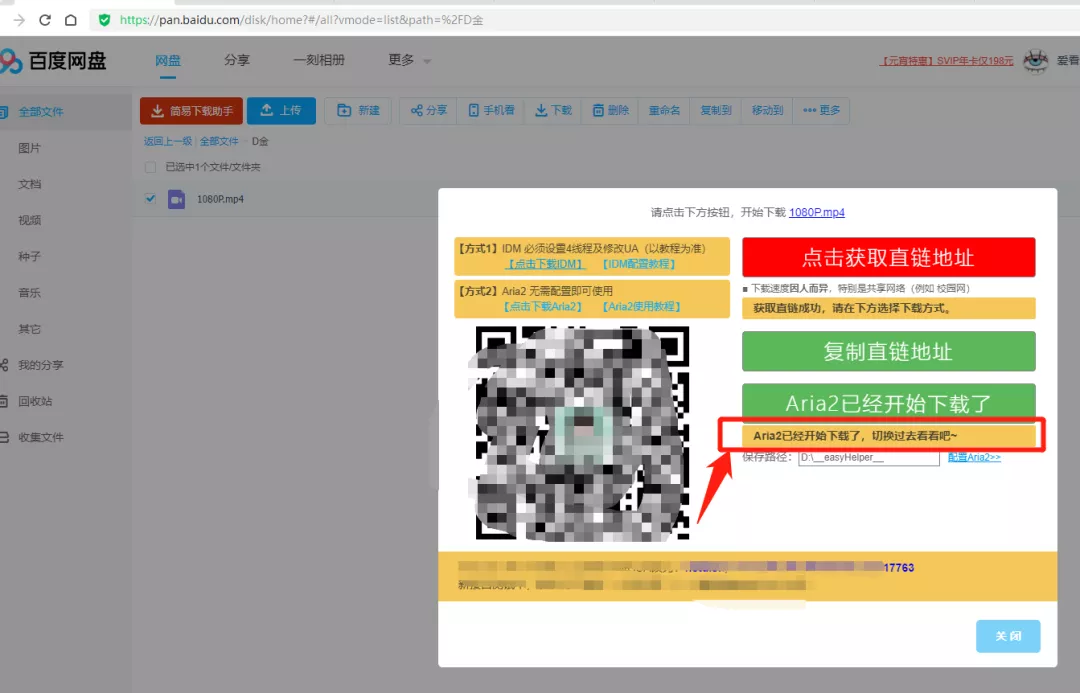The width and height of the screenshot is (1080, 693).
Task: Click 移动到 move-to button
Action: pyautogui.click(x=767, y=110)
